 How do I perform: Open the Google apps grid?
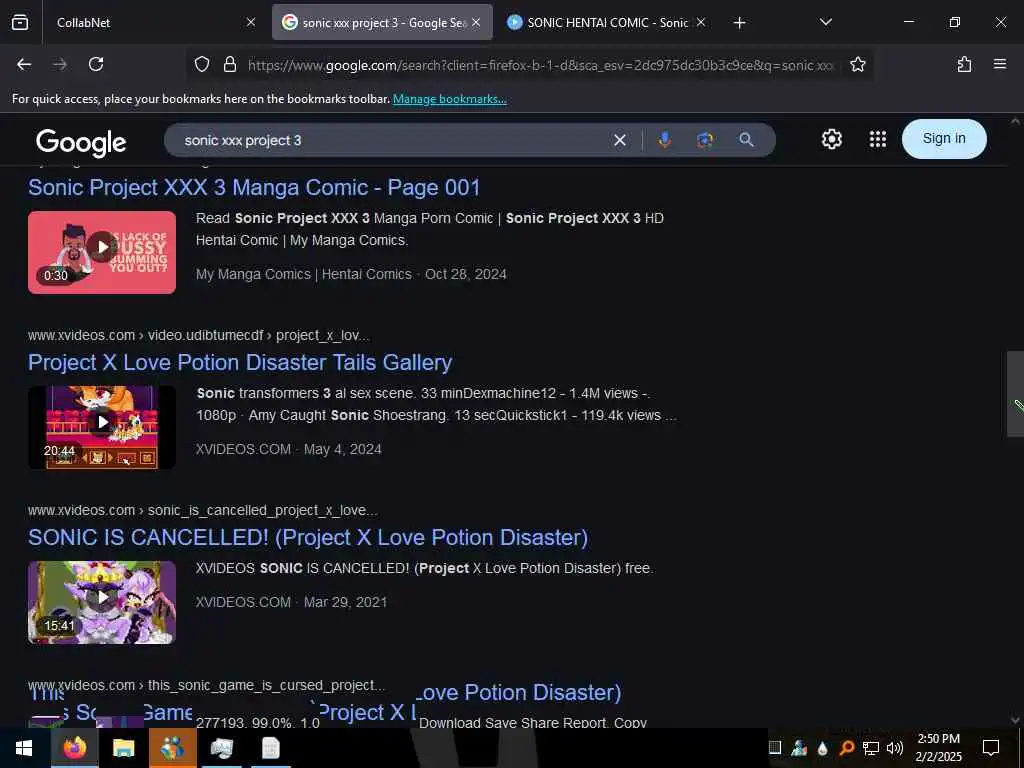[x=878, y=139]
